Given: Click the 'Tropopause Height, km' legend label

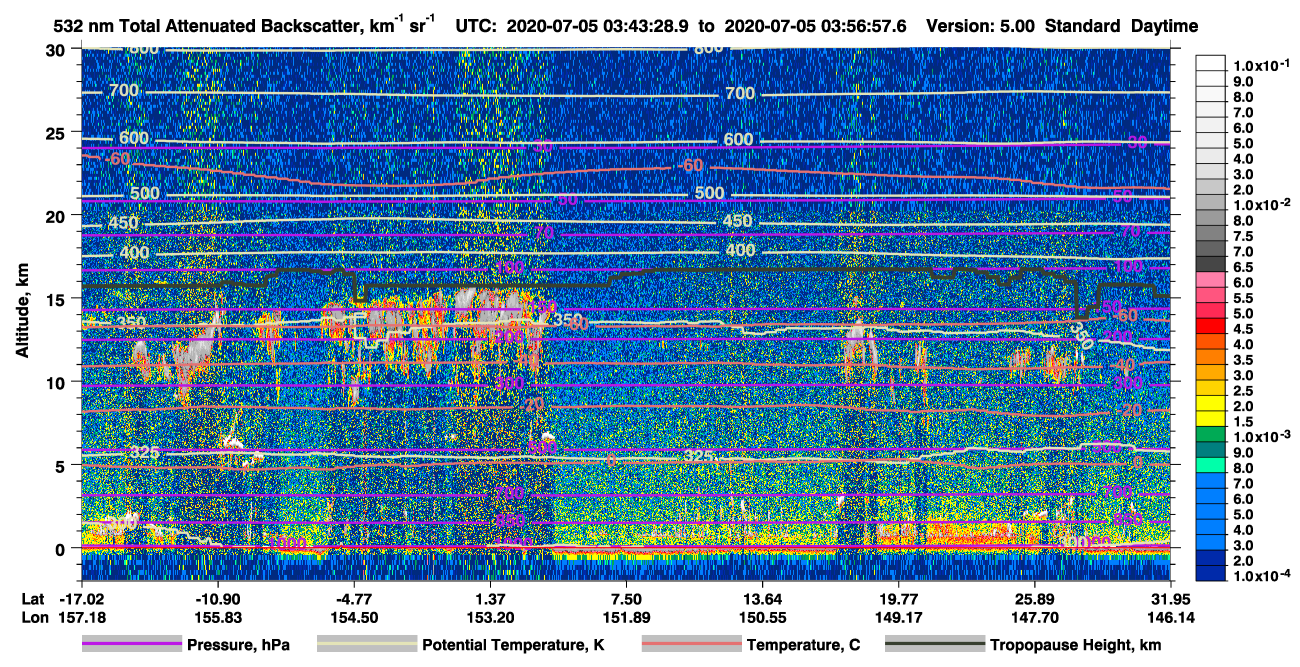Looking at the screenshot, I should [1075, 645].
